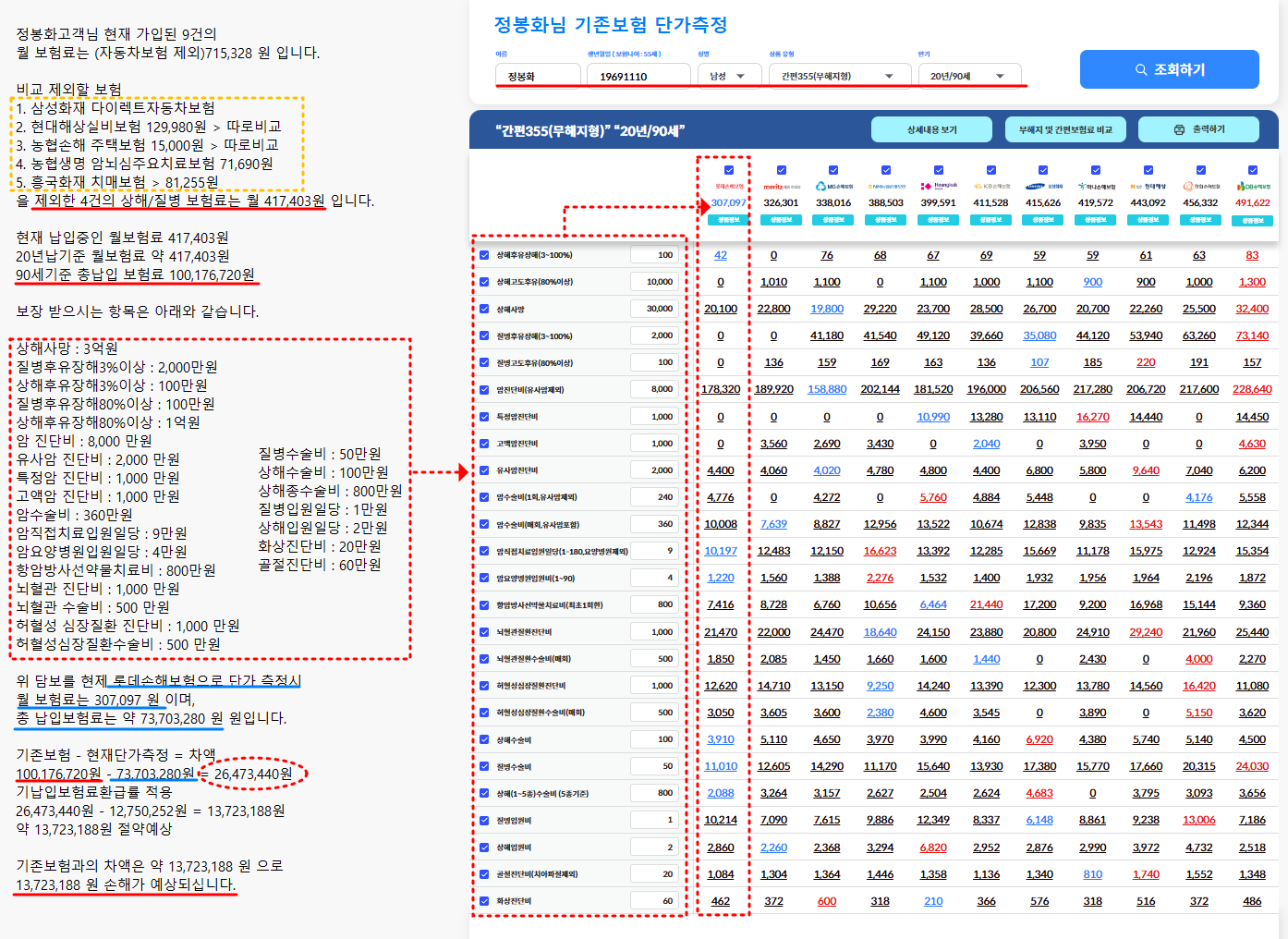The image size is (1288, 939).
Task: Click the Heungkuk company logo
Action: (938, 187)
